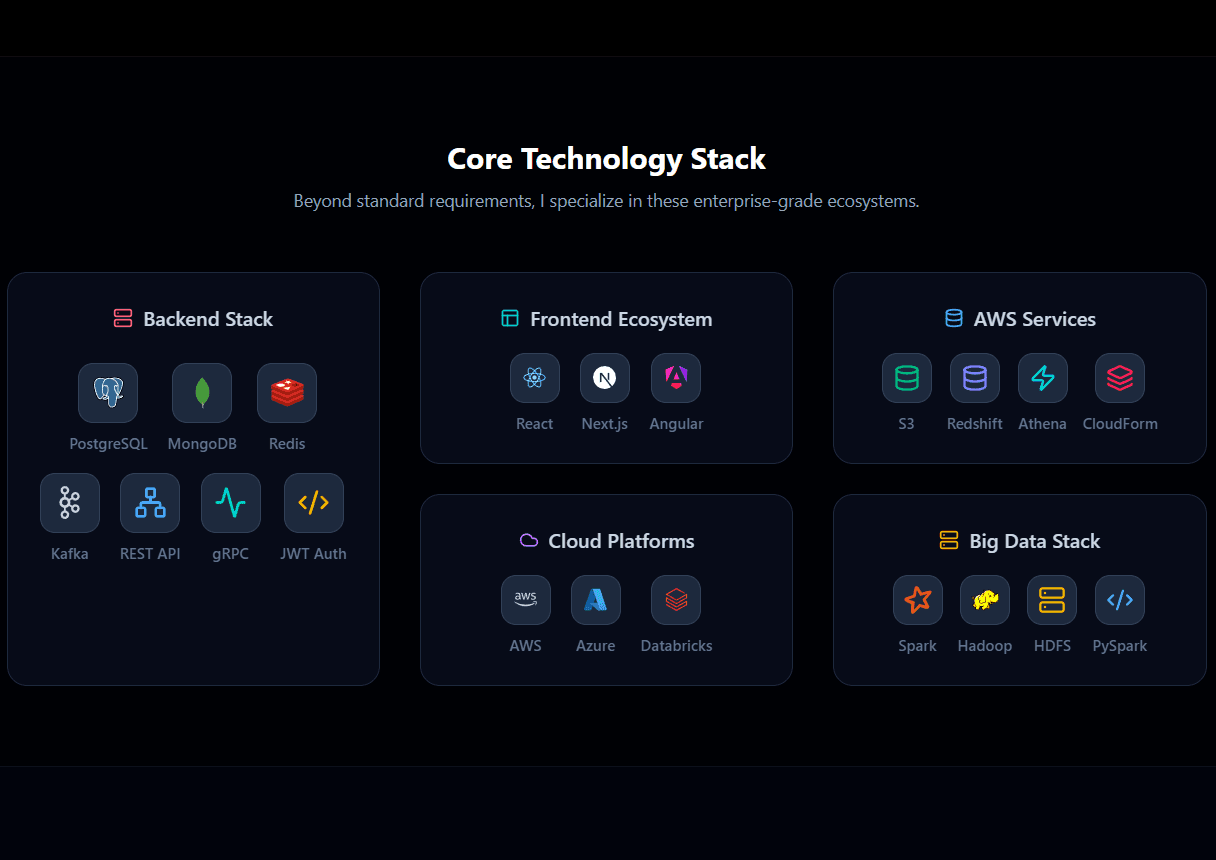
Task: Click the Azure label text
Action: (x=596, y=646)
